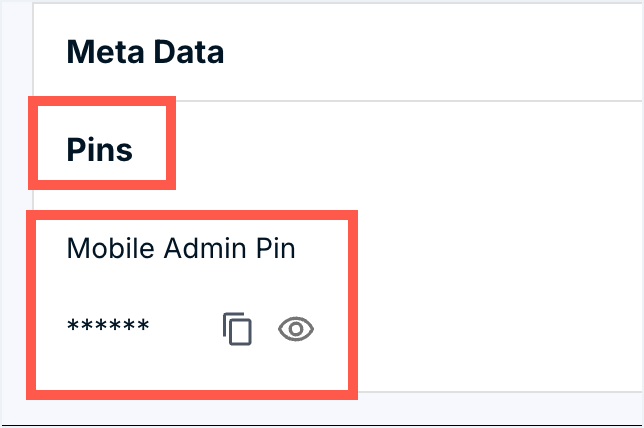This screenshot has width=644, height=428.
Task: Click the "Mobile Admin Pin" field name
Action: pos(181,248)
